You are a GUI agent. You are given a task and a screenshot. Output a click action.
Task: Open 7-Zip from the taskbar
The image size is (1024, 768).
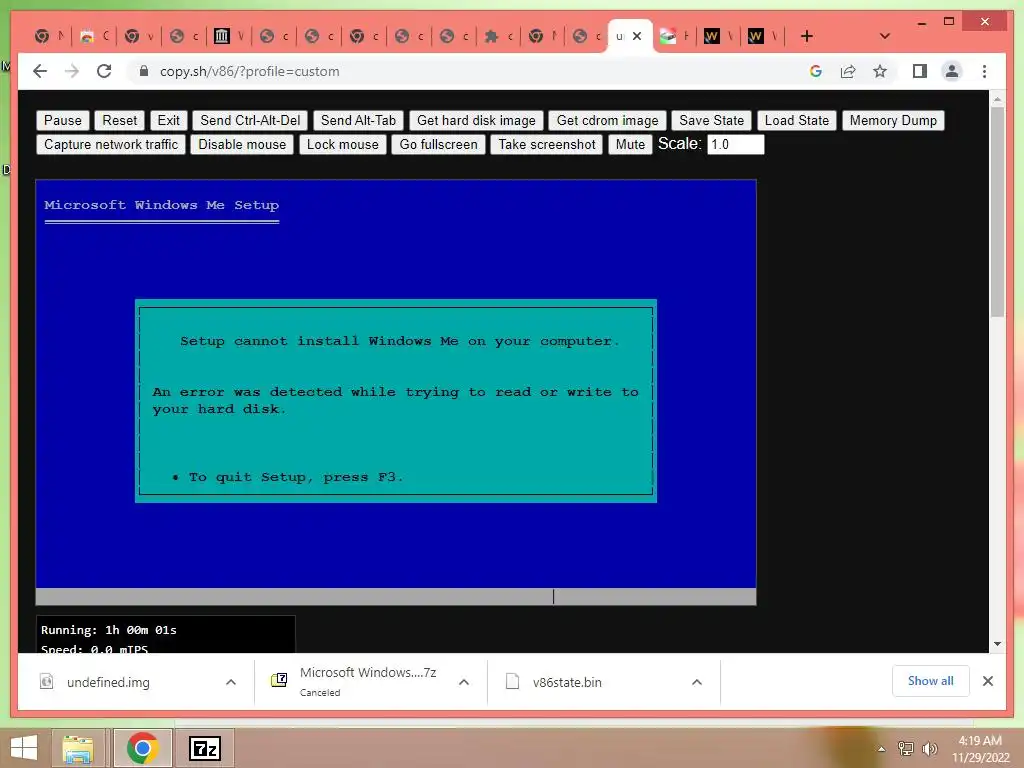point(204,748)
